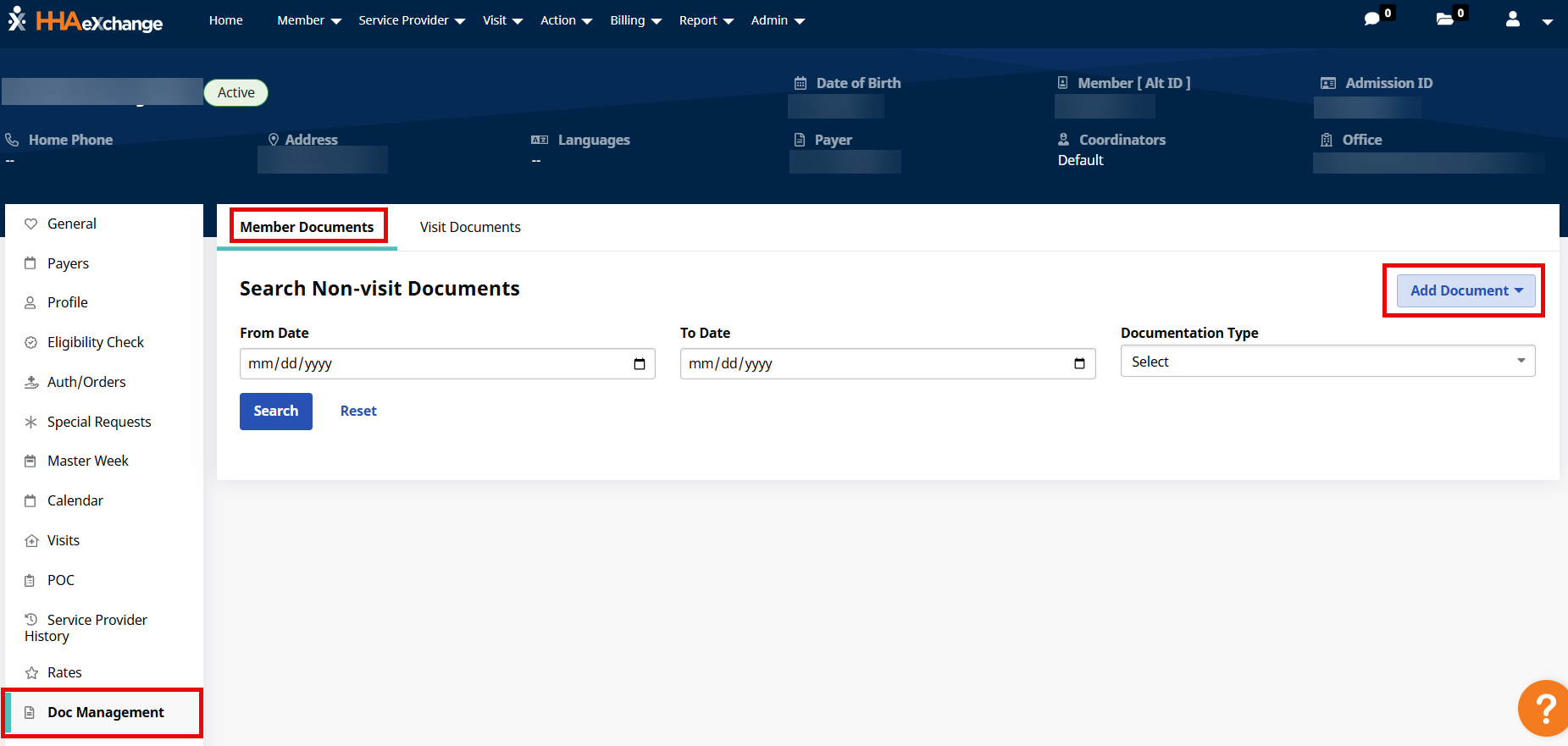Go to Home in the top navigation

pyautogui.click(x=226, y=20)
